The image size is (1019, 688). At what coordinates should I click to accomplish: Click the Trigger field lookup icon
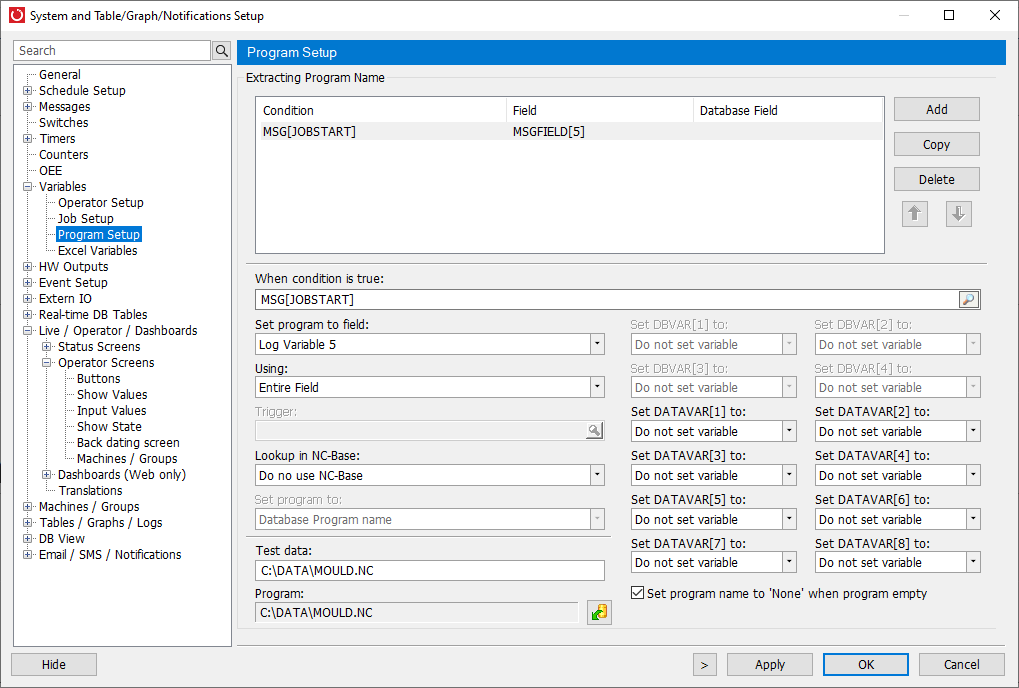tap(594, 431)
